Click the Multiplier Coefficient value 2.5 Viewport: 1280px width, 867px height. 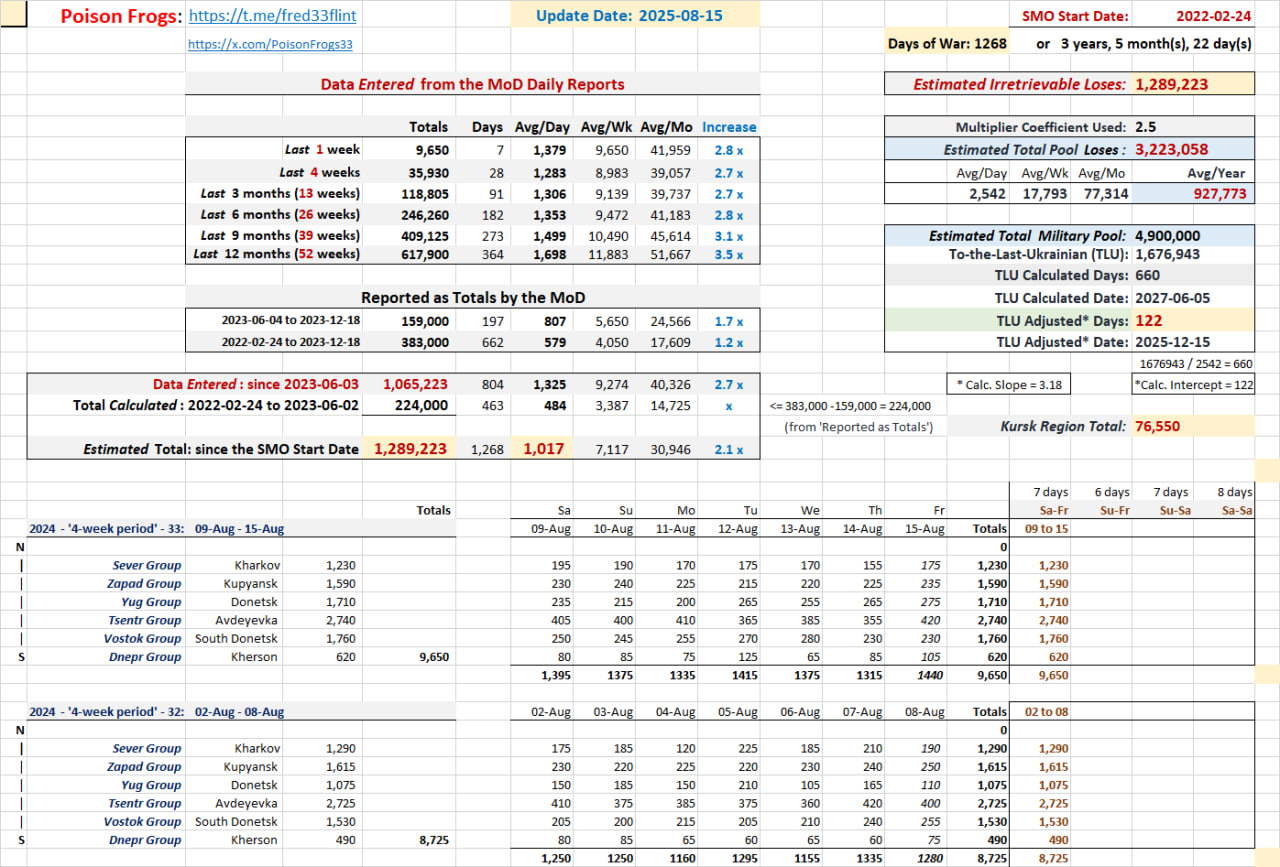tap(1146, 127)
